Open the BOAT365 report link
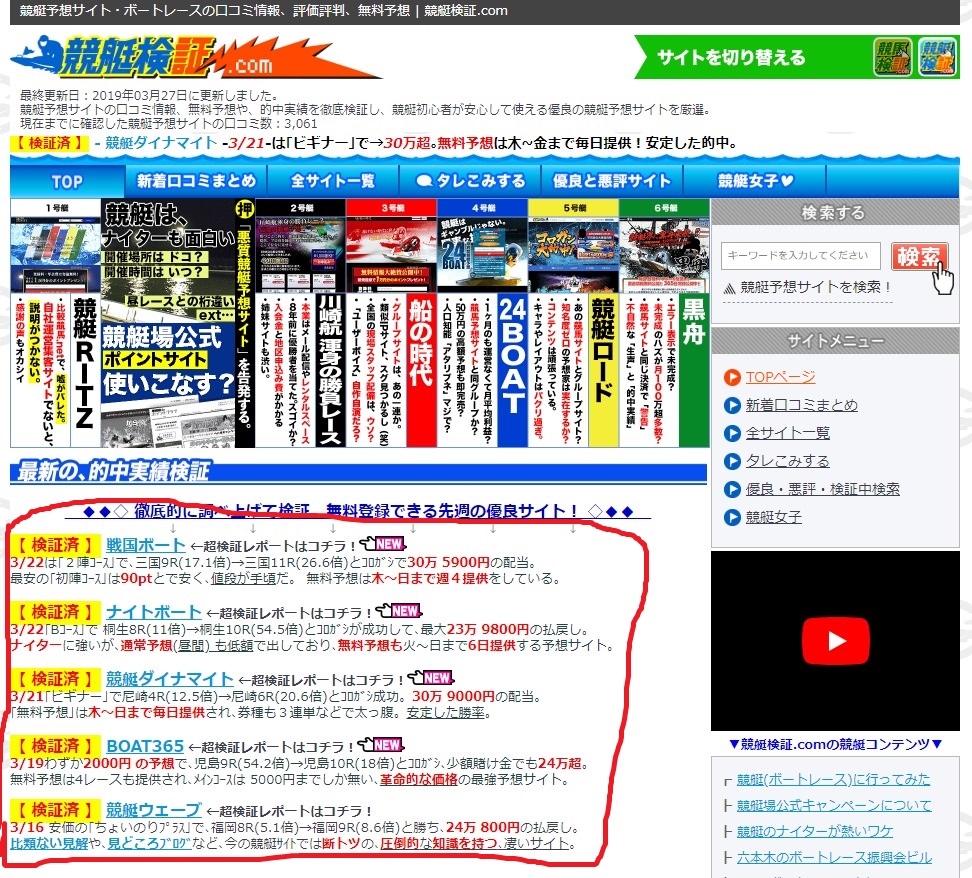Screen dimensions: 972x878 coord(145,746)
